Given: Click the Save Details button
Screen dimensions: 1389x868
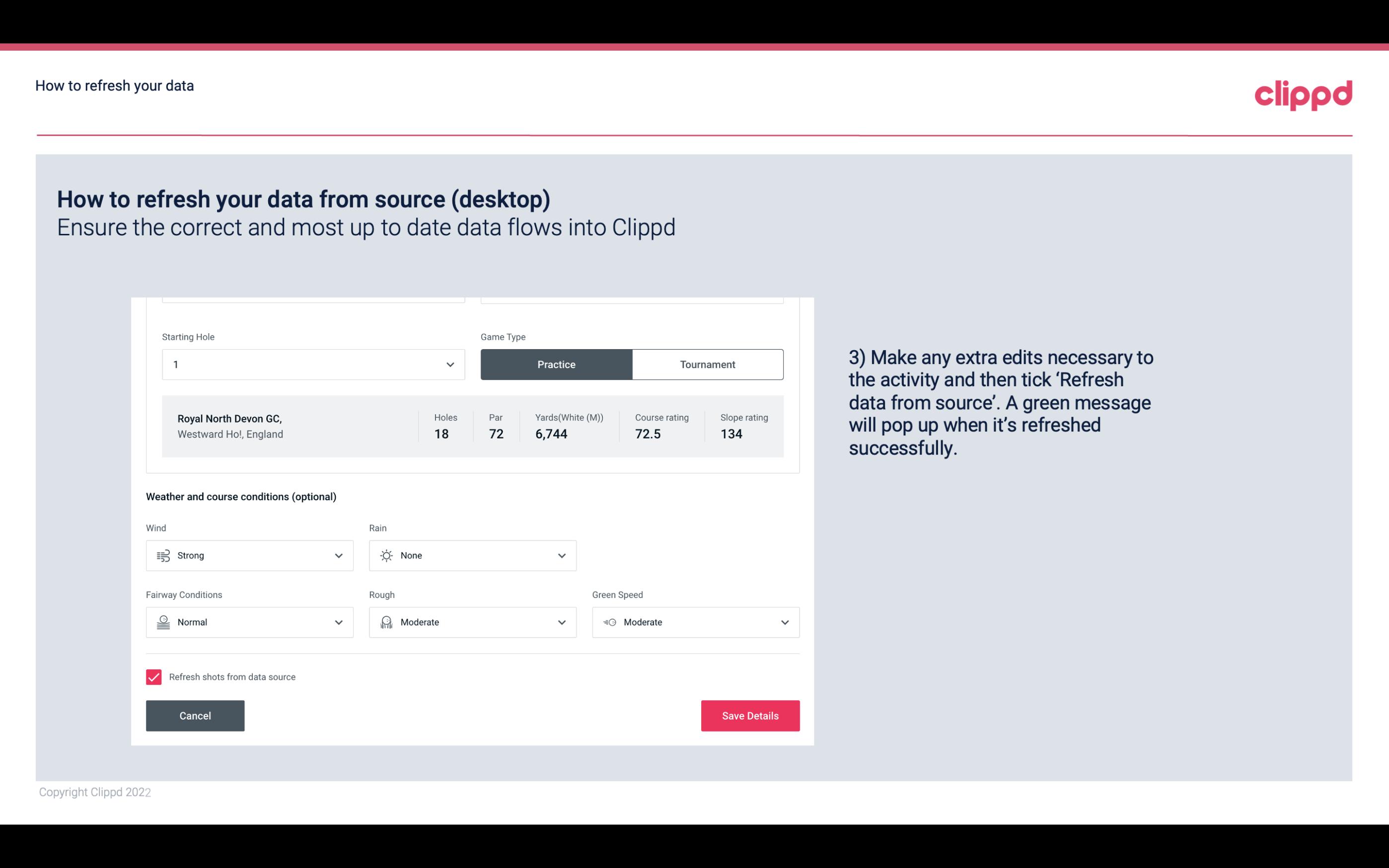Looking at the screenshot, I should [x=750, y=715].
